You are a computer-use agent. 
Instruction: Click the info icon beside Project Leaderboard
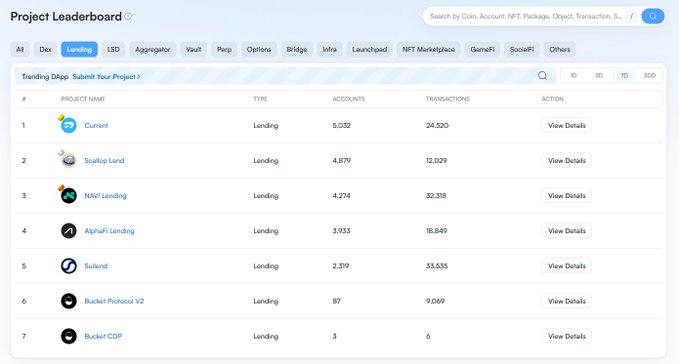pos(128,16)
